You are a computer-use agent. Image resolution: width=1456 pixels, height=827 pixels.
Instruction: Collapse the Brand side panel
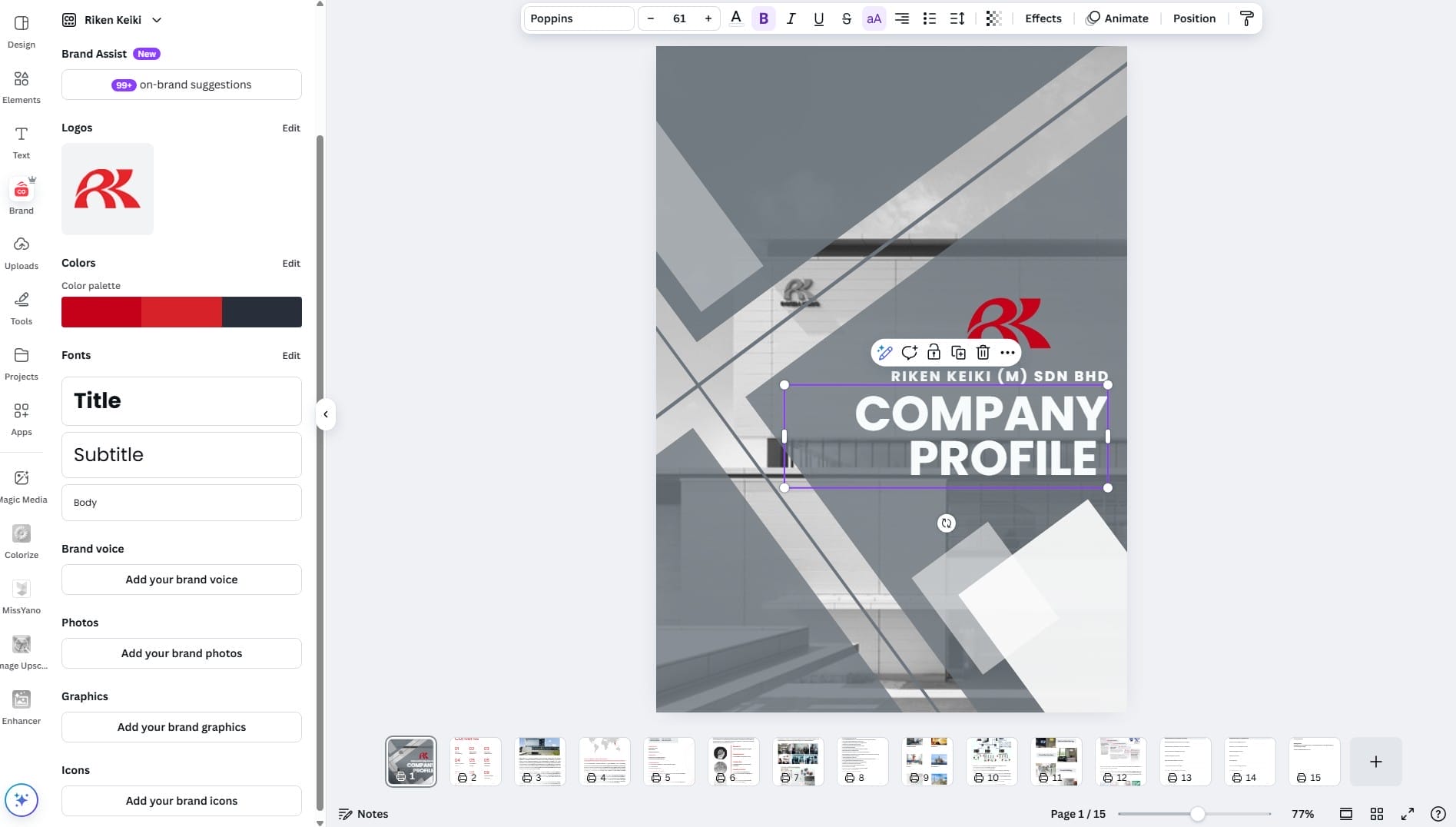click(x=325, y=414)
